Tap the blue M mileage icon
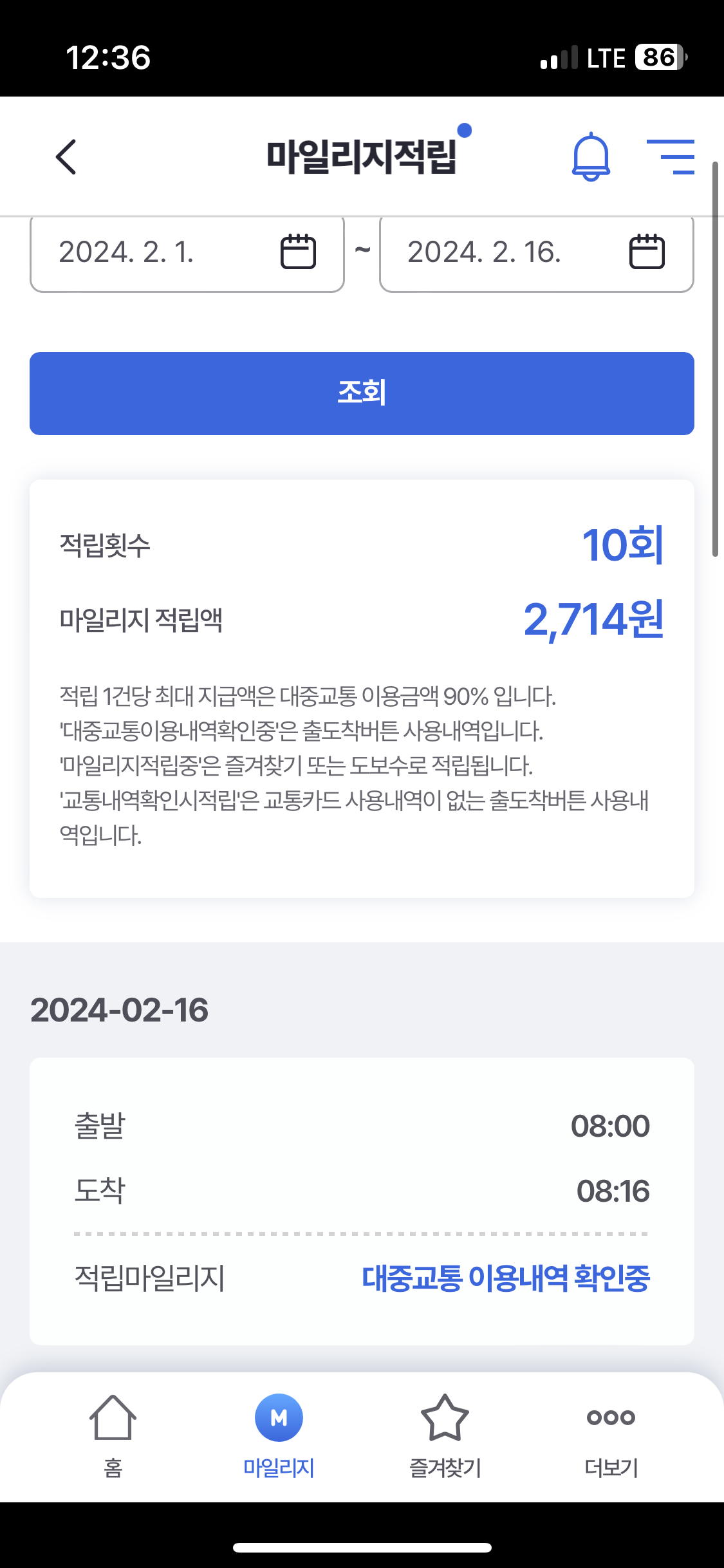The image size is (724, 1568). click(x=279, y=1417)
